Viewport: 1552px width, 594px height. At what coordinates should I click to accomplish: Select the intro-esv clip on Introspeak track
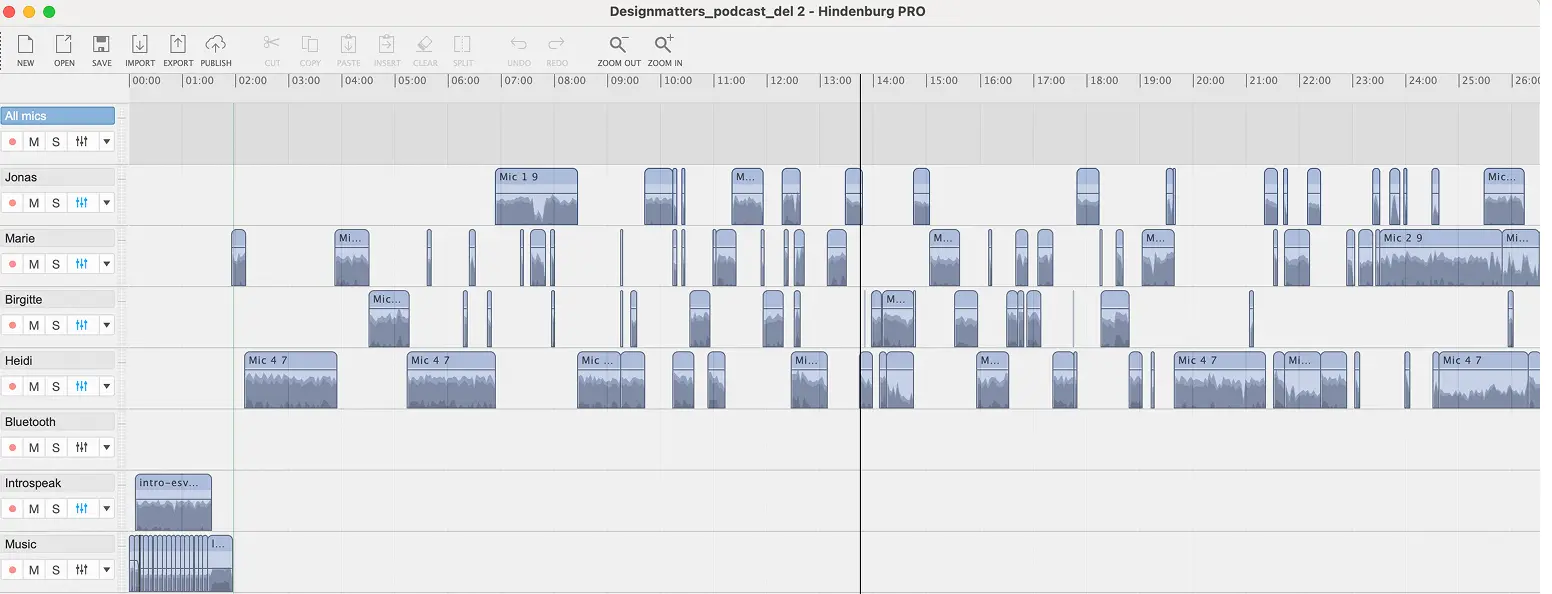point(173,503)
